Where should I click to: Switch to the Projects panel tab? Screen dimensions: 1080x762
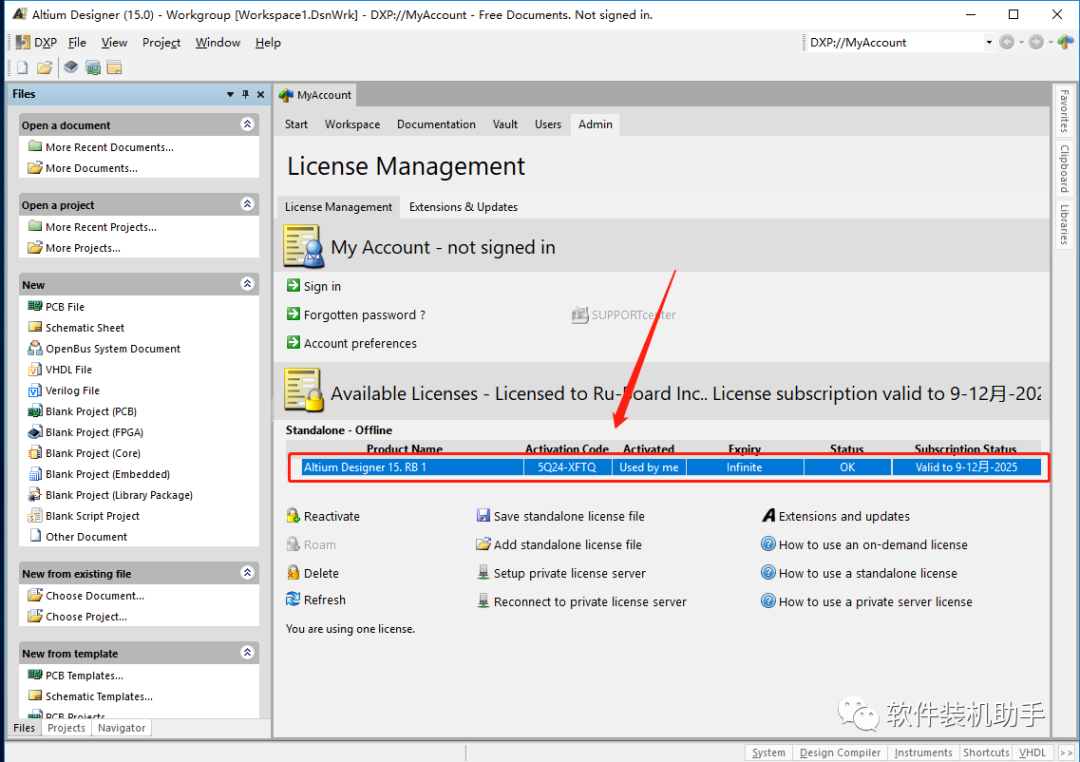pos(66,728)
